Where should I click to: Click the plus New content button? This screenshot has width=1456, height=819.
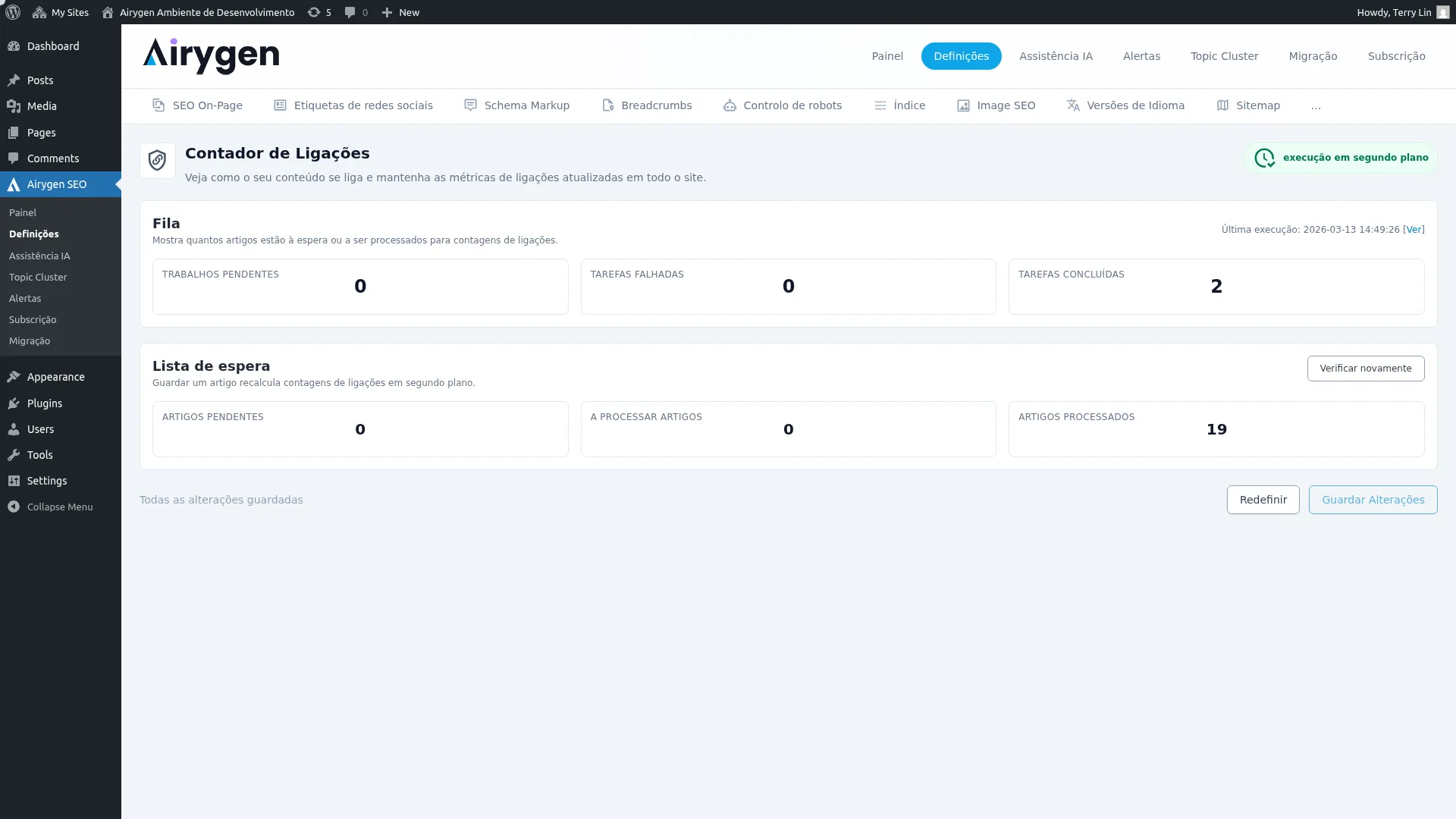coord(400,12)
